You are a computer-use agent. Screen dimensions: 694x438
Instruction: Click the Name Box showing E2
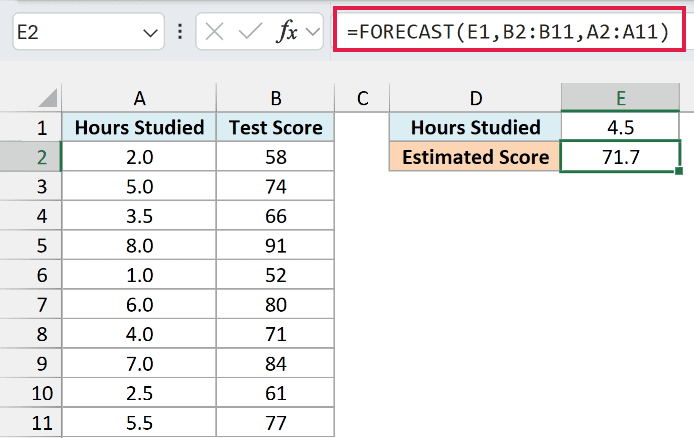[x=89, y=31]
